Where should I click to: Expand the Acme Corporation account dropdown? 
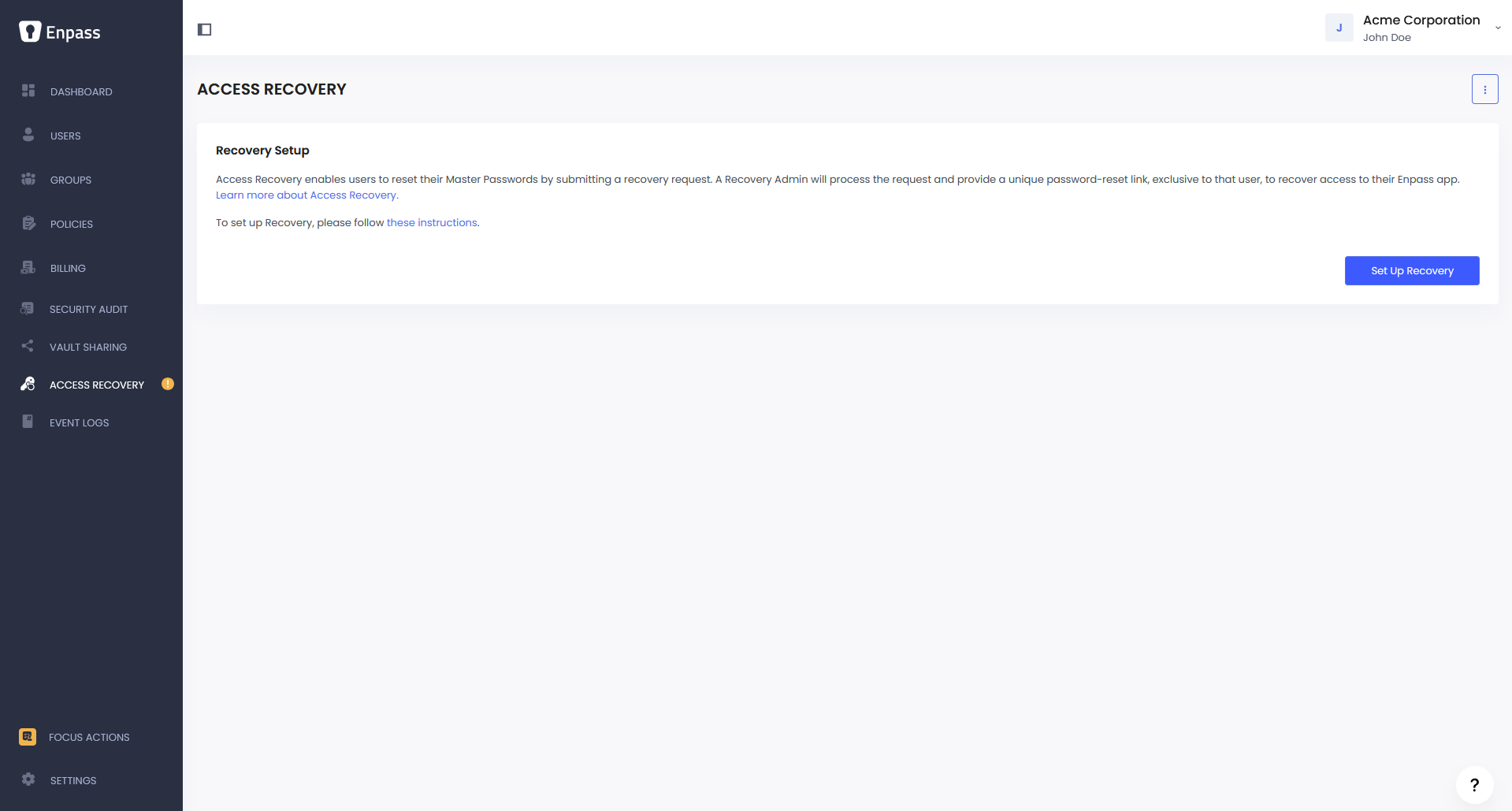coord(1498,28)
